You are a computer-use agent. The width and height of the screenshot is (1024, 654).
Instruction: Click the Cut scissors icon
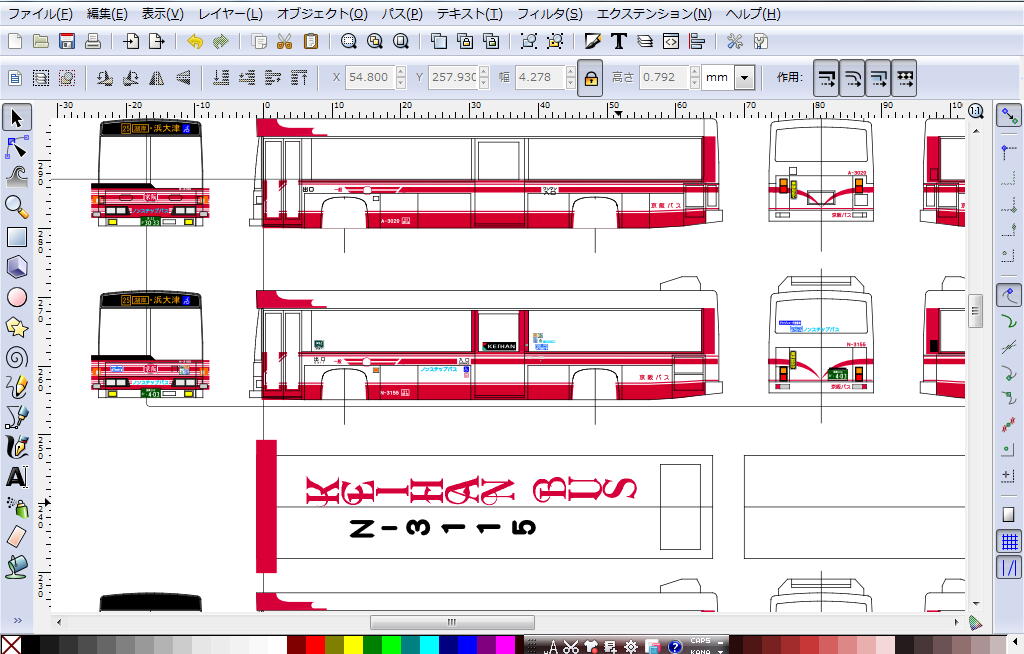tap(285, 42)
